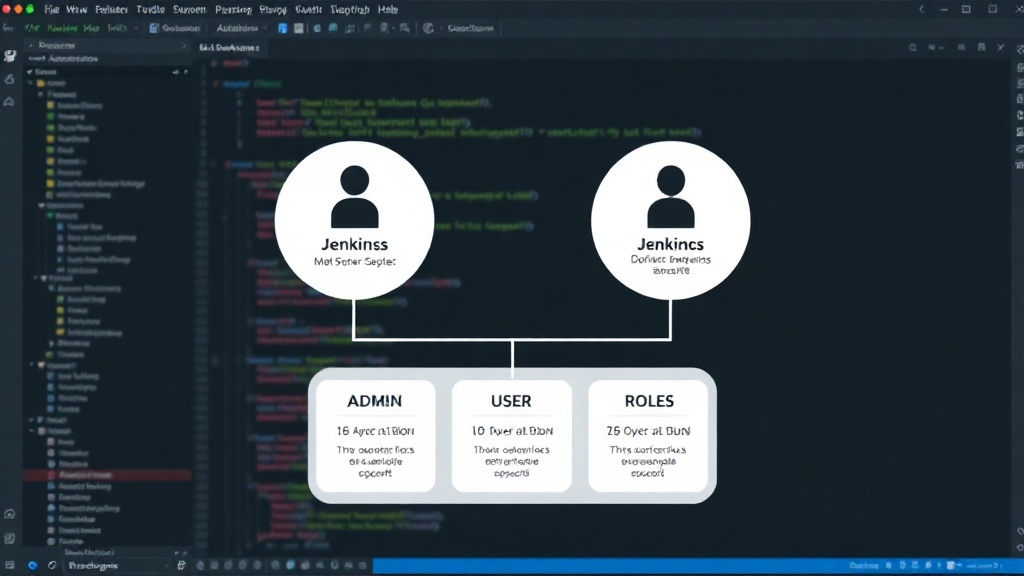The width and height of the screenshot is (1024, 576).
Task: Click the house-shaped icon in left activity bar
Action: point(9,101)
